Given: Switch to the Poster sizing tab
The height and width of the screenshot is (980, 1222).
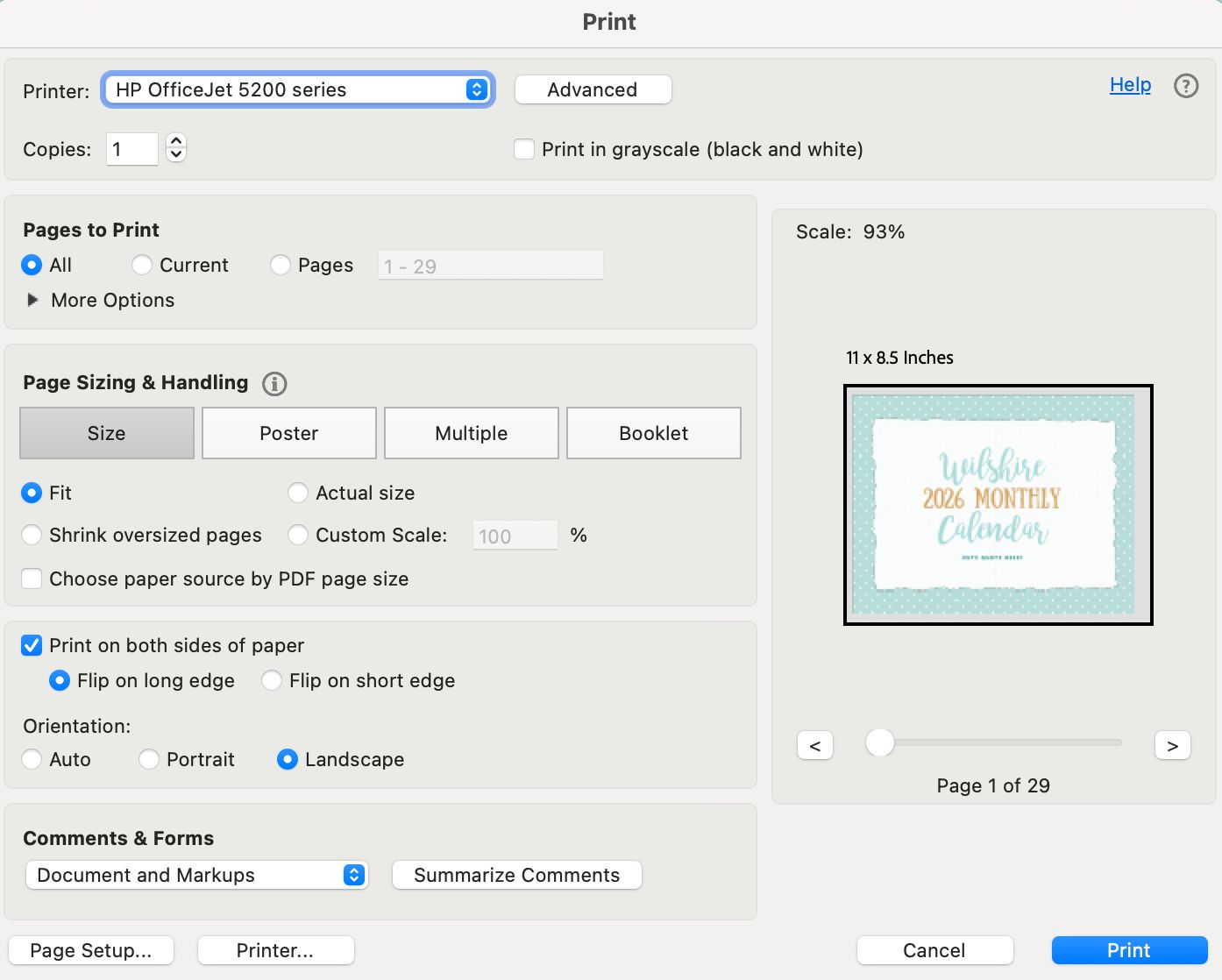Looking at the screenshot, I should (x=288, y=433).
